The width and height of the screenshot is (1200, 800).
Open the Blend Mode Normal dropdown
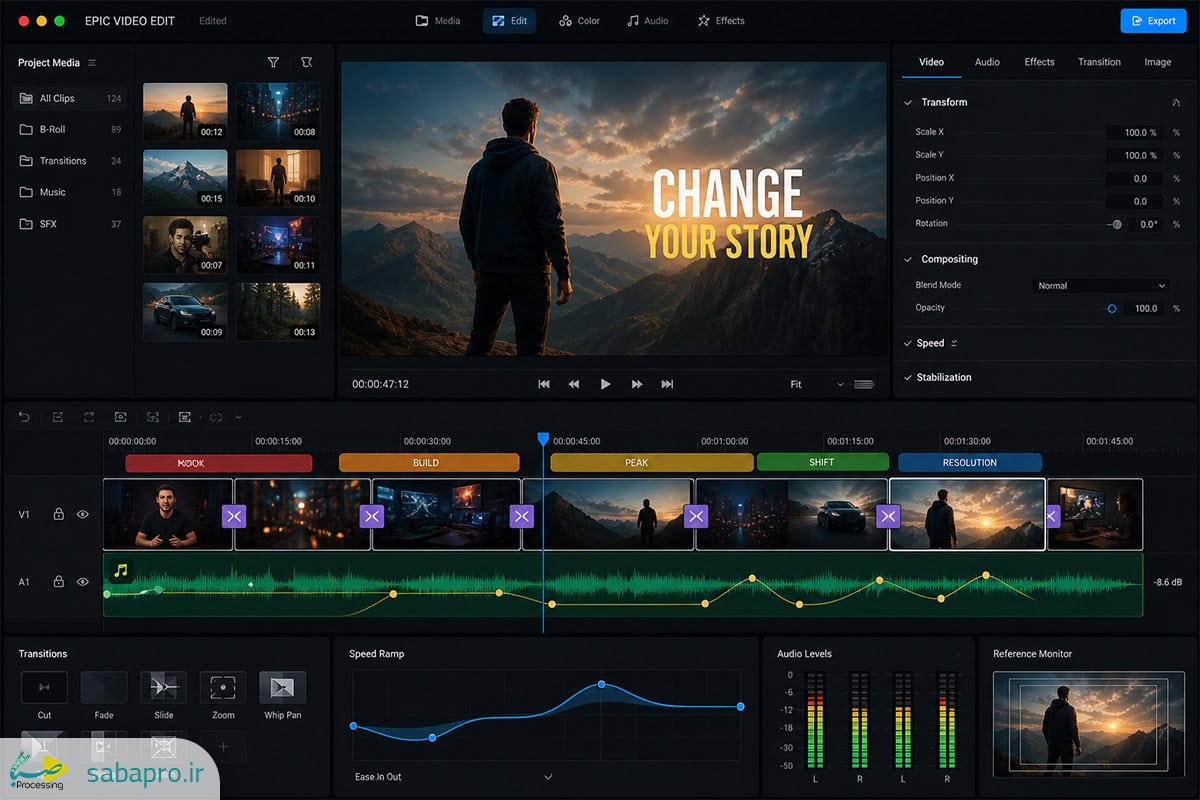(x=1100, y=286)
